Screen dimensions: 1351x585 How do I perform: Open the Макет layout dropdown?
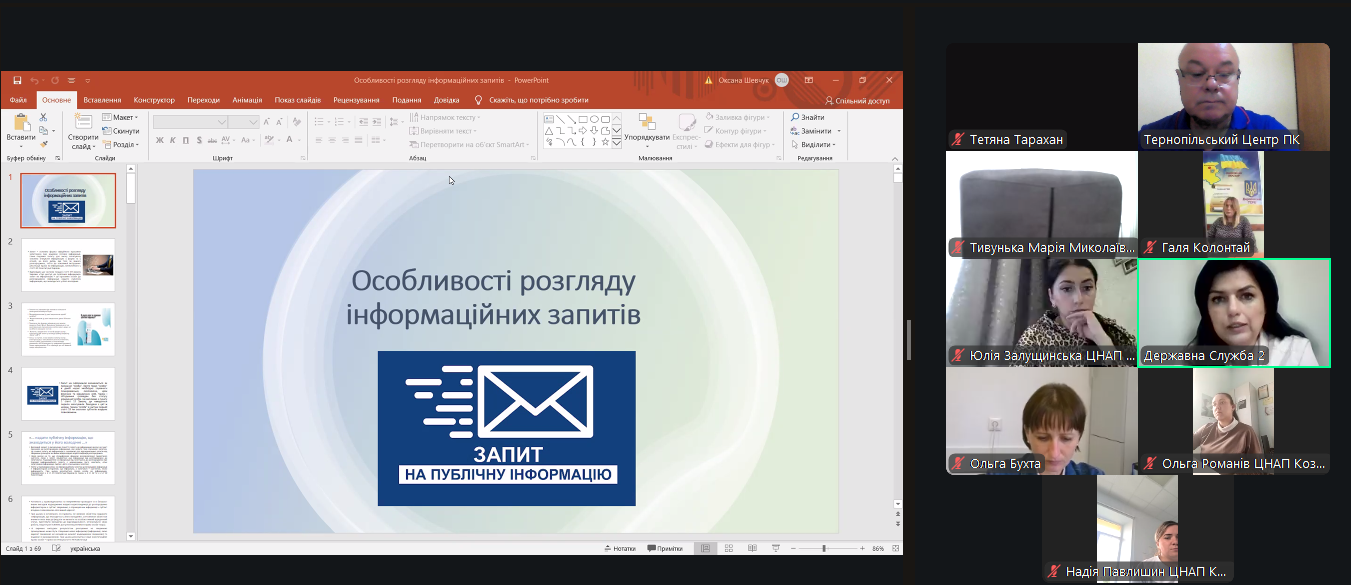click(123, 117)
